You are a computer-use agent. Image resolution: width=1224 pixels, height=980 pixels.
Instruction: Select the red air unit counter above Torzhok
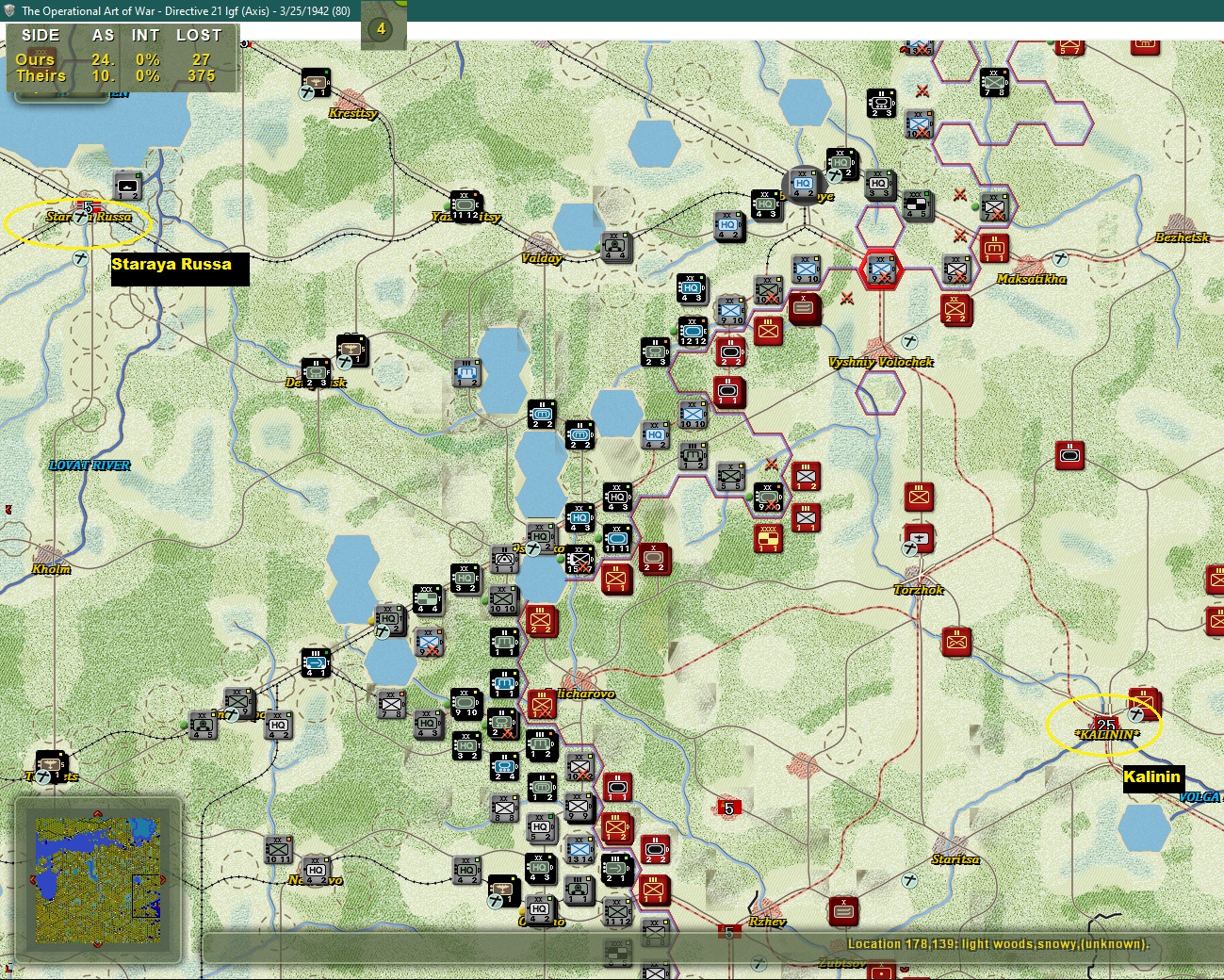click(x=919, y=538)
